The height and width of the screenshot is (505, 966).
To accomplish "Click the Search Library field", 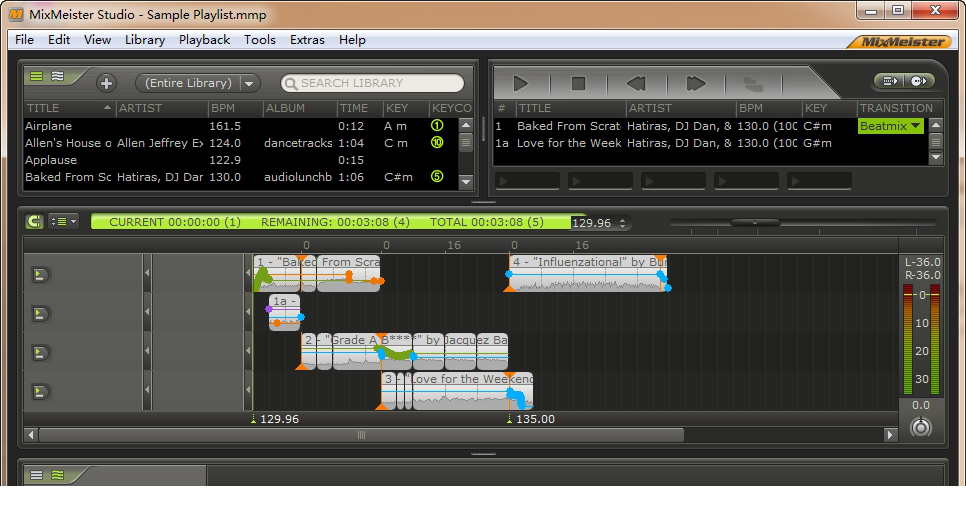I will pyautogui.click(x=372, y=83).
